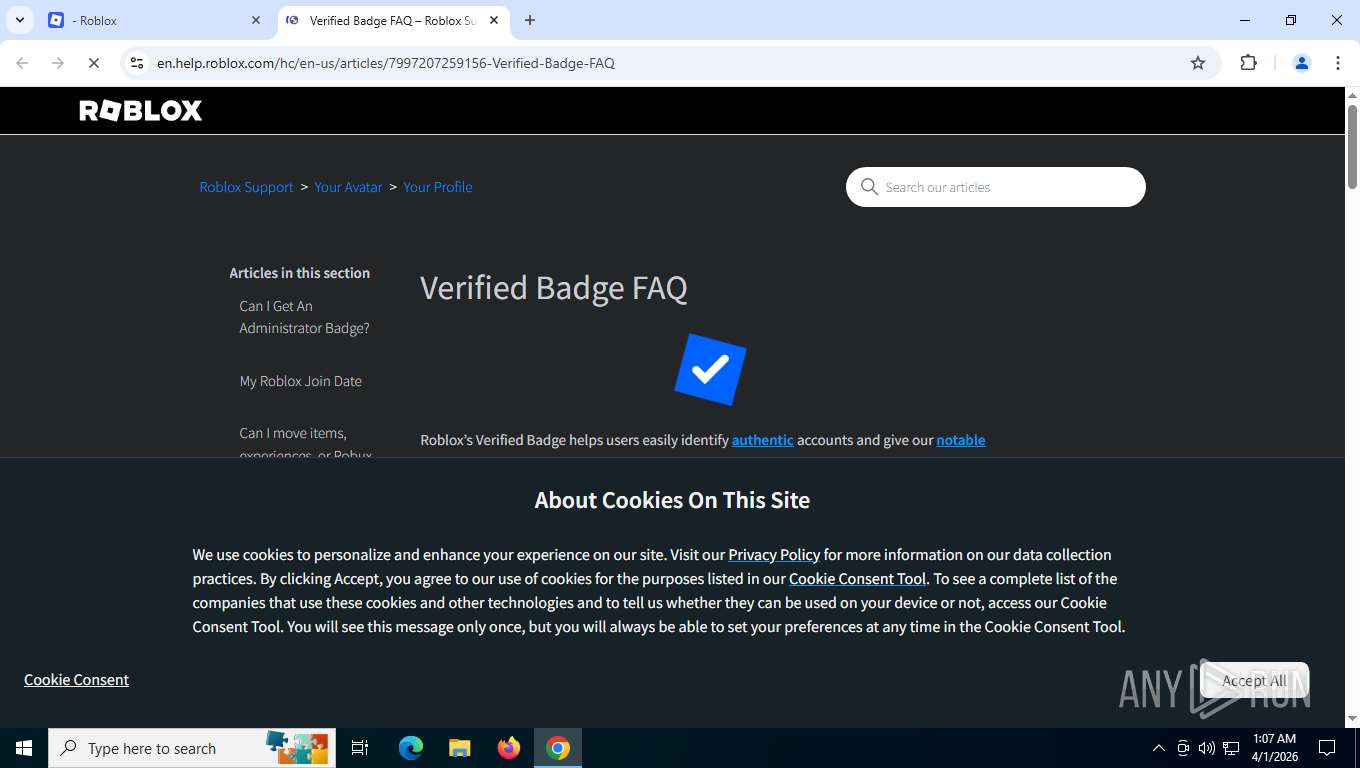This screenshot has height=768, width=1360.
Task: Click the page vertical scrollbar thumb
Action: click(1352, 147)
